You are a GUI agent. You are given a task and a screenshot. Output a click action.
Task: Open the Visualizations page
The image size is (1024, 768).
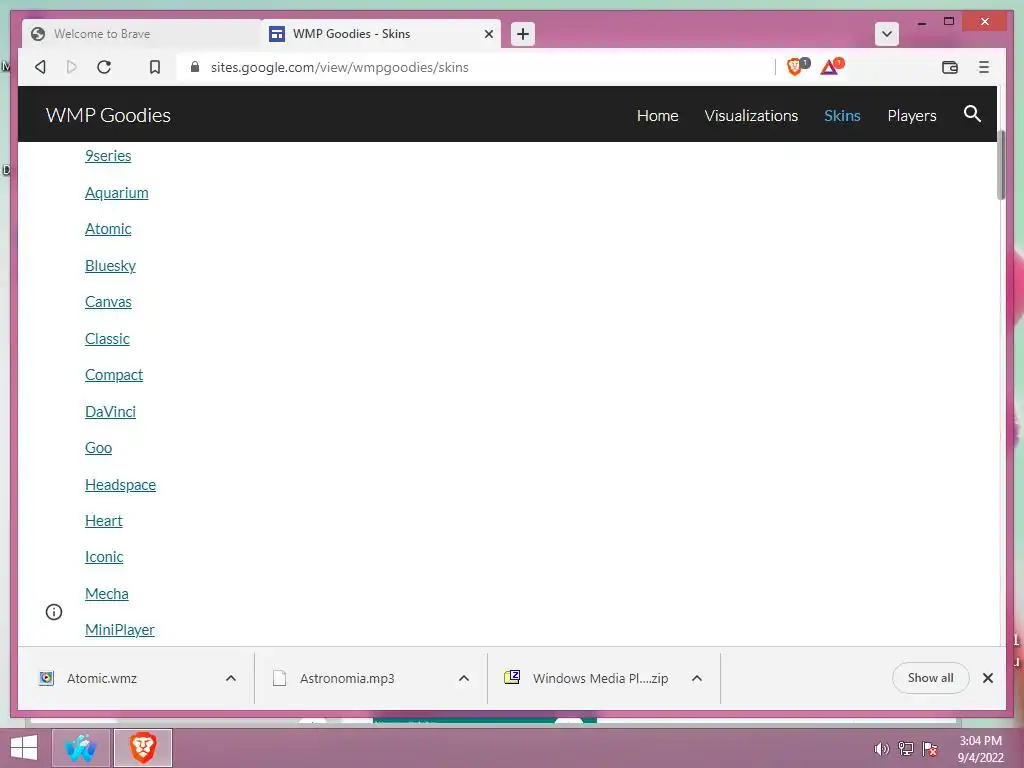click(751, 116)
